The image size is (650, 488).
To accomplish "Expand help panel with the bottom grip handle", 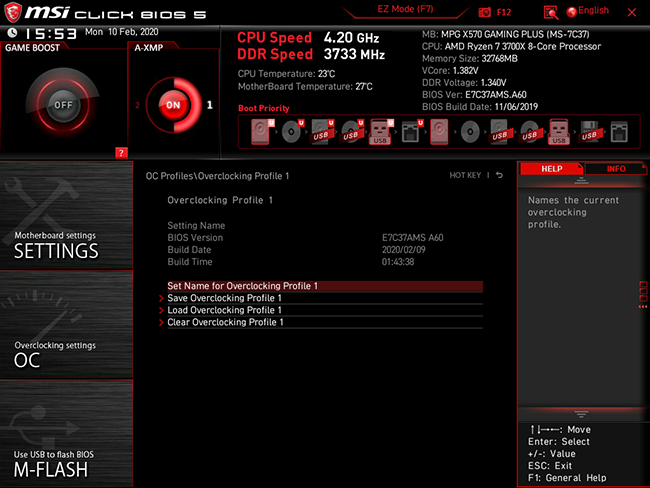I will 581,414.
